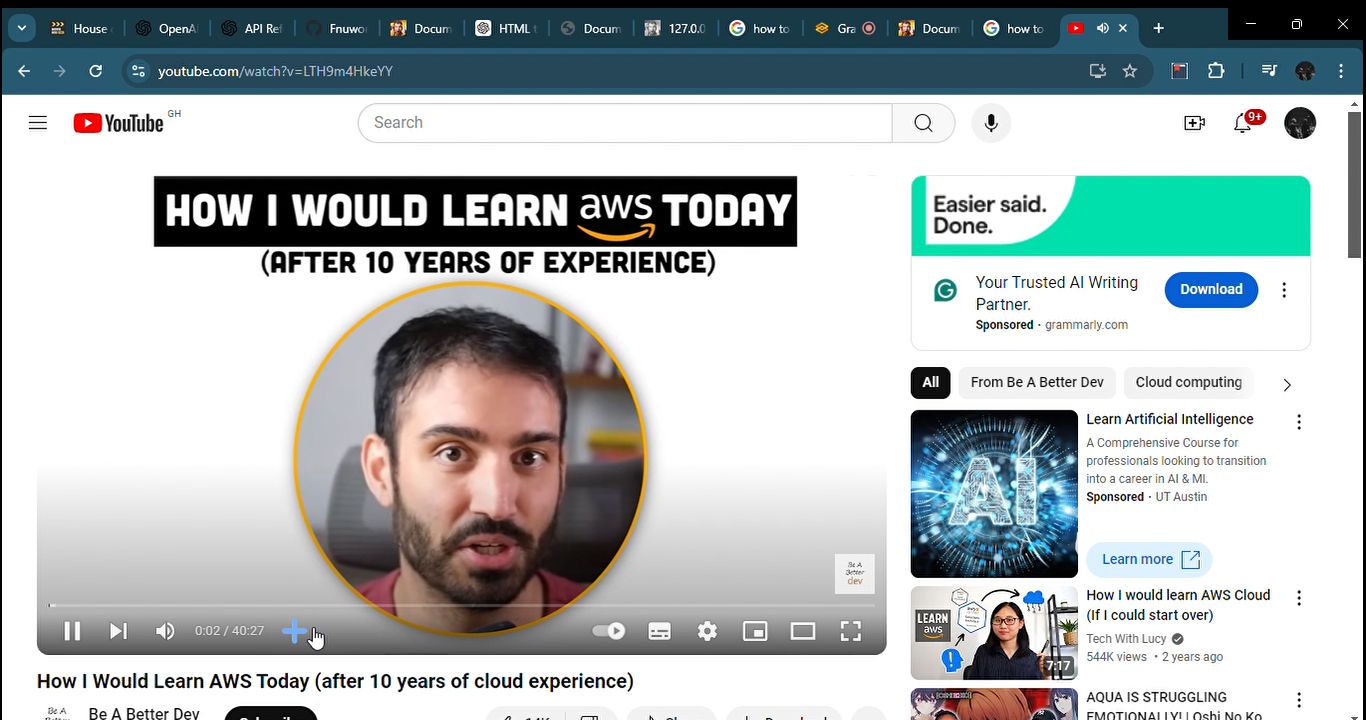
Task: Open the tab search dropdown arrow
Action: click(21, 28)
